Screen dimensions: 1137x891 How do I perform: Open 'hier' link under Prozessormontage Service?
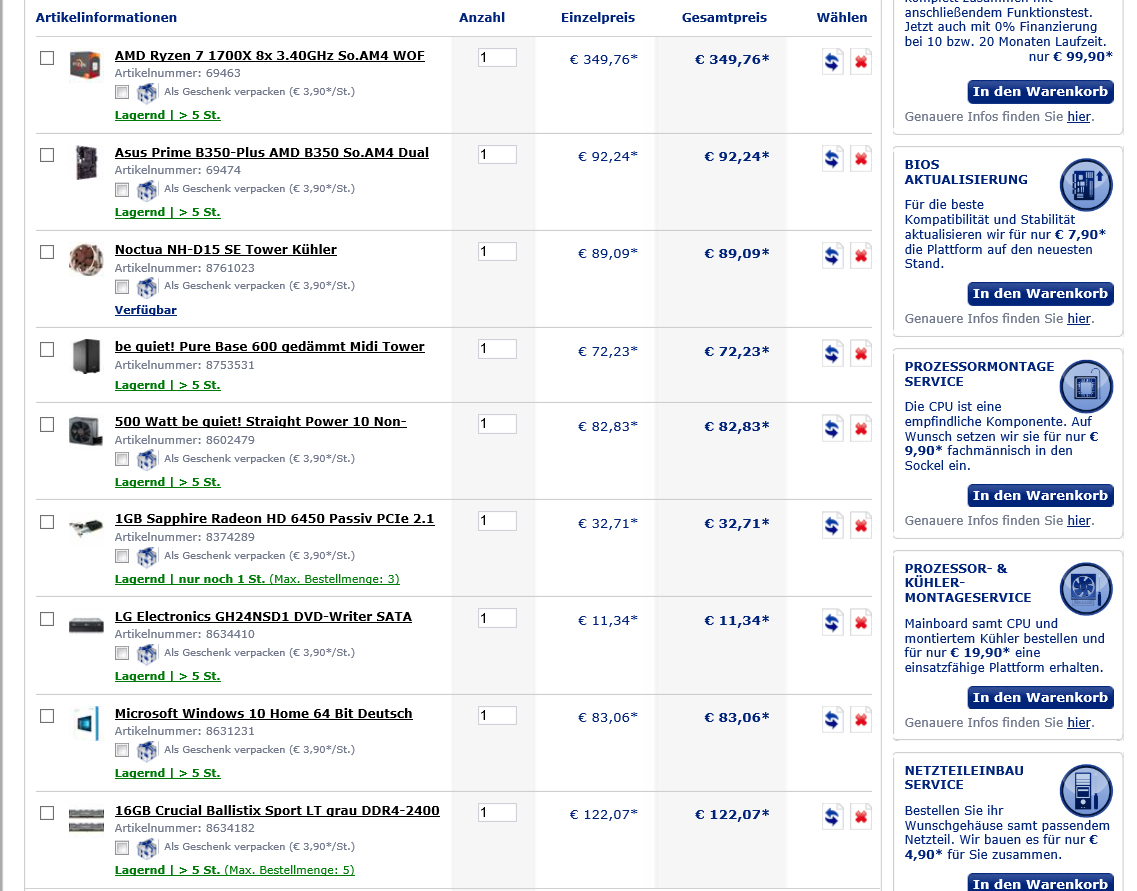click(1078, 521)
